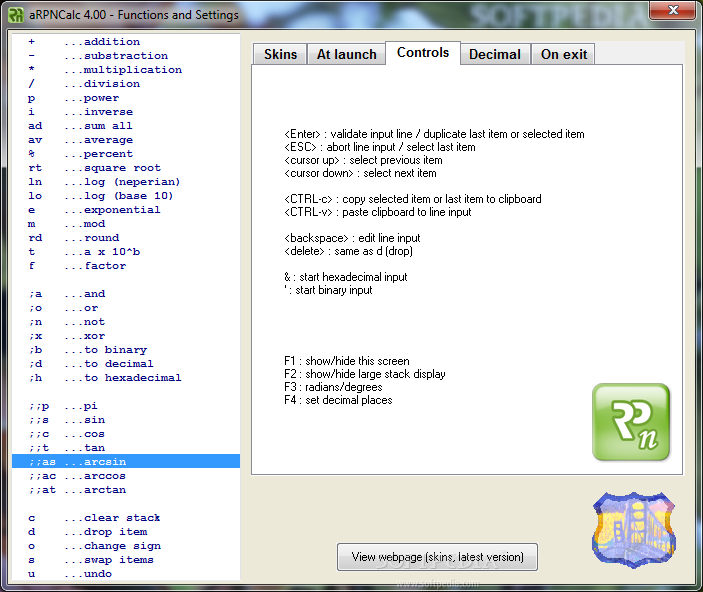Select the ';;p ...pi' row

click(126, 405)
